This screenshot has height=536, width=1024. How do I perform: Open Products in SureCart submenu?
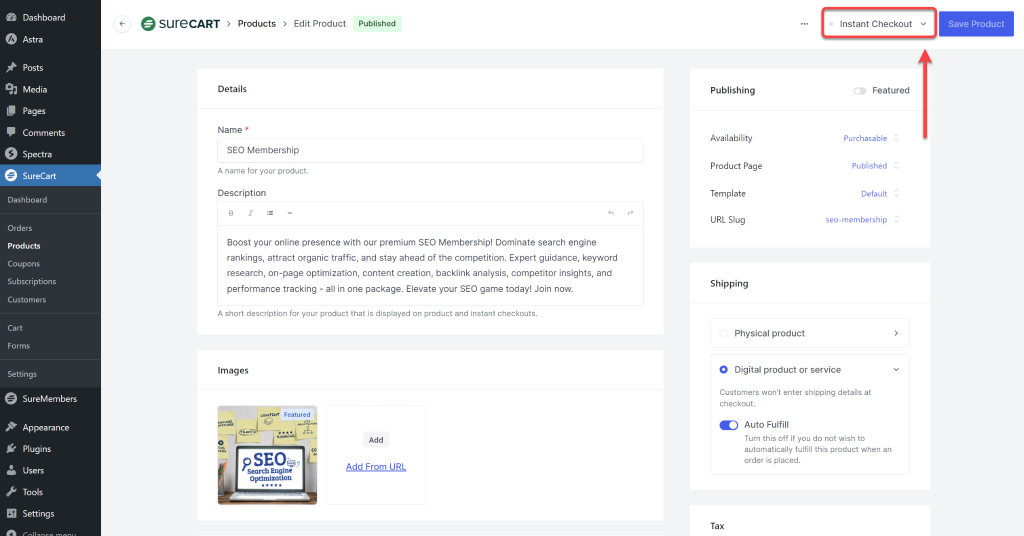(24, 246)
